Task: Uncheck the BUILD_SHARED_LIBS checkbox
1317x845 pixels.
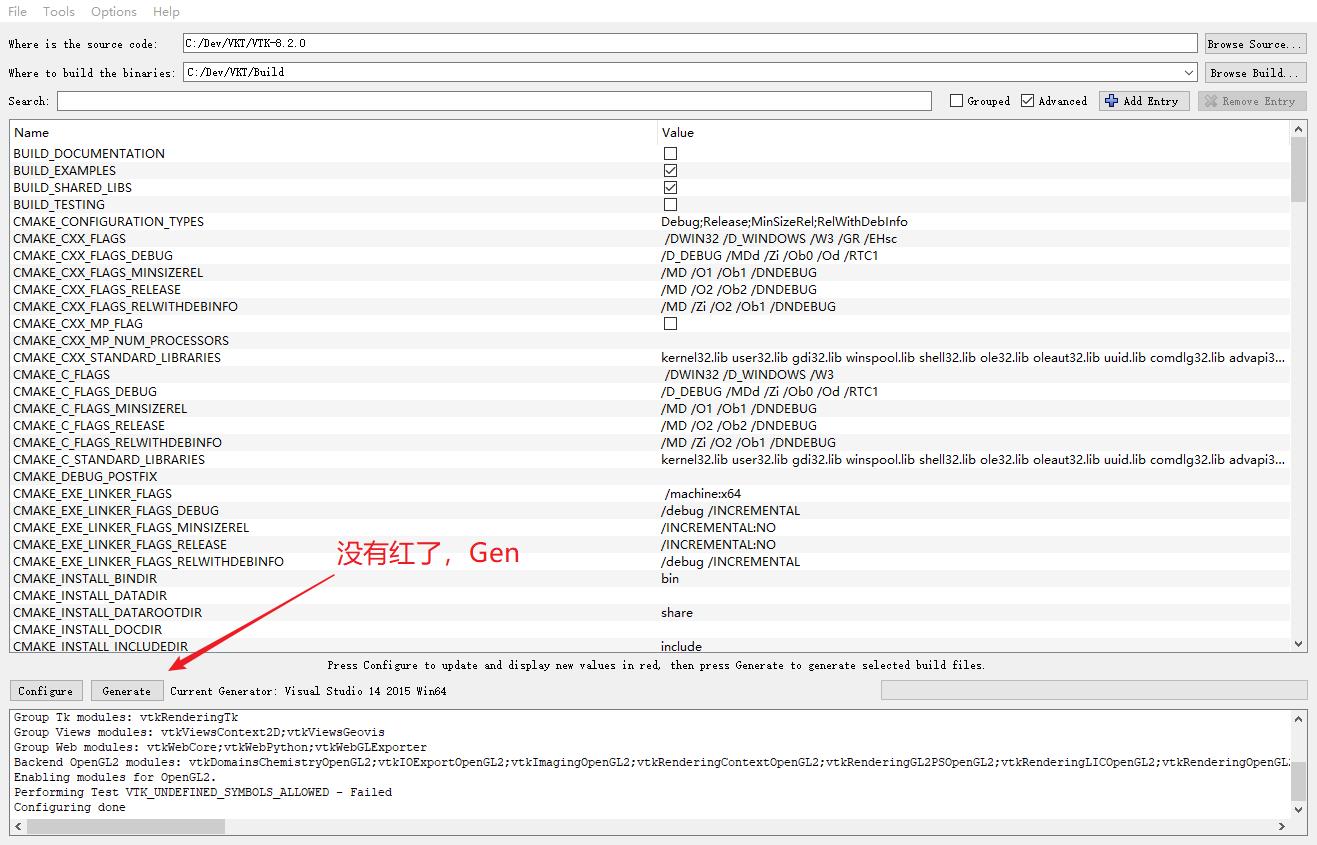Action: click(x=670, y=187)
